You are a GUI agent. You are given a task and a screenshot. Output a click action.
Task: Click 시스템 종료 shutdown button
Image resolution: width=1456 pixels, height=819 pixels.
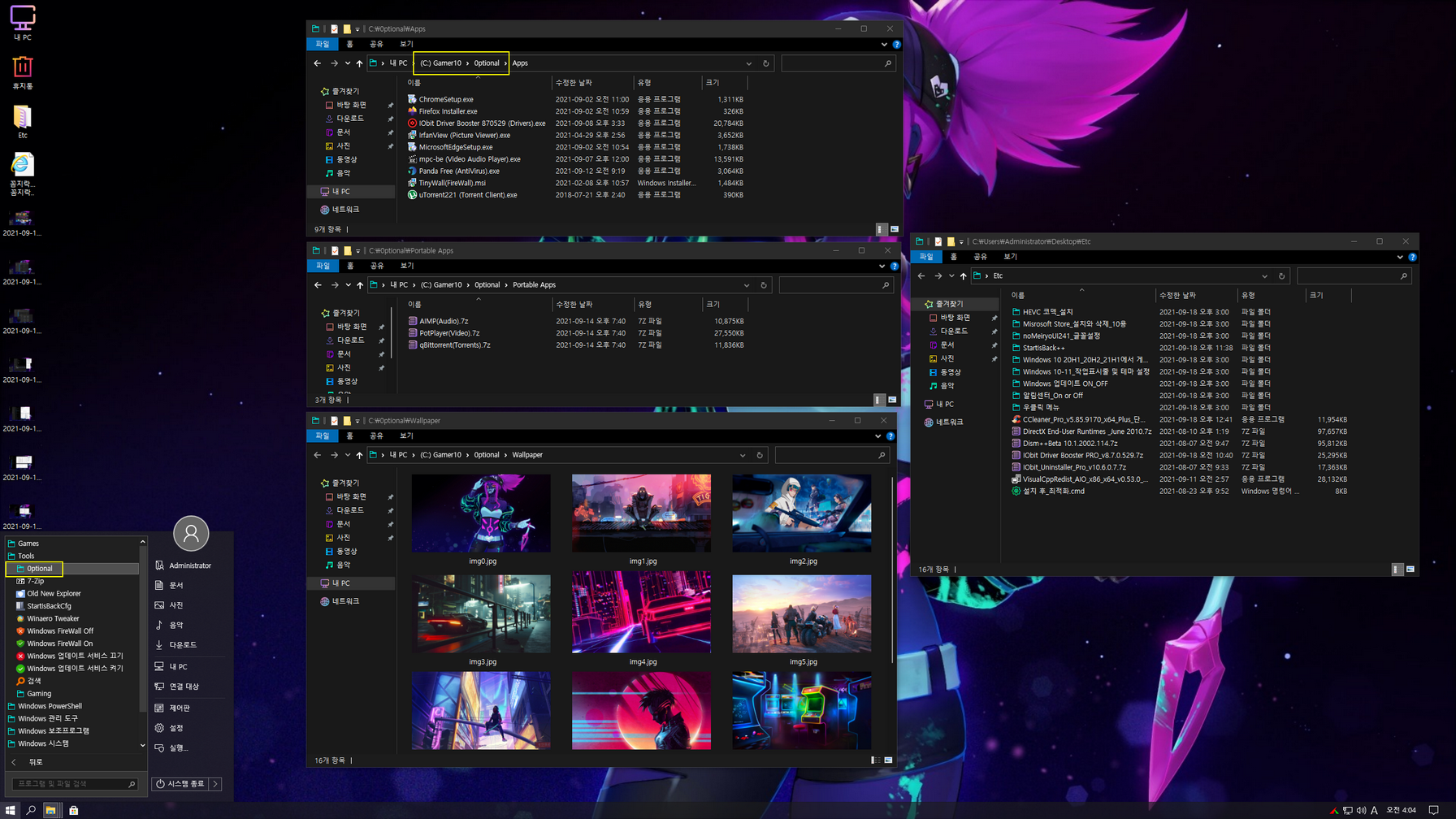181,784
